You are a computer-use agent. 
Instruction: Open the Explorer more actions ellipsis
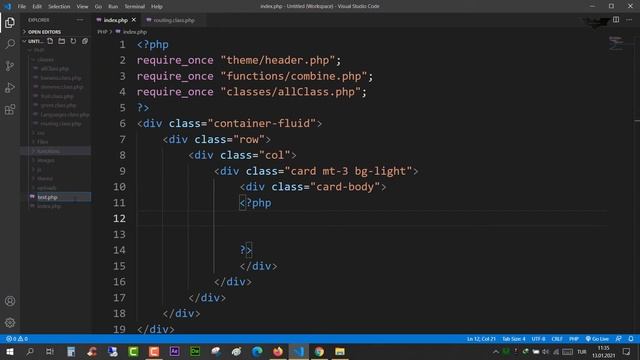[80, 20]
